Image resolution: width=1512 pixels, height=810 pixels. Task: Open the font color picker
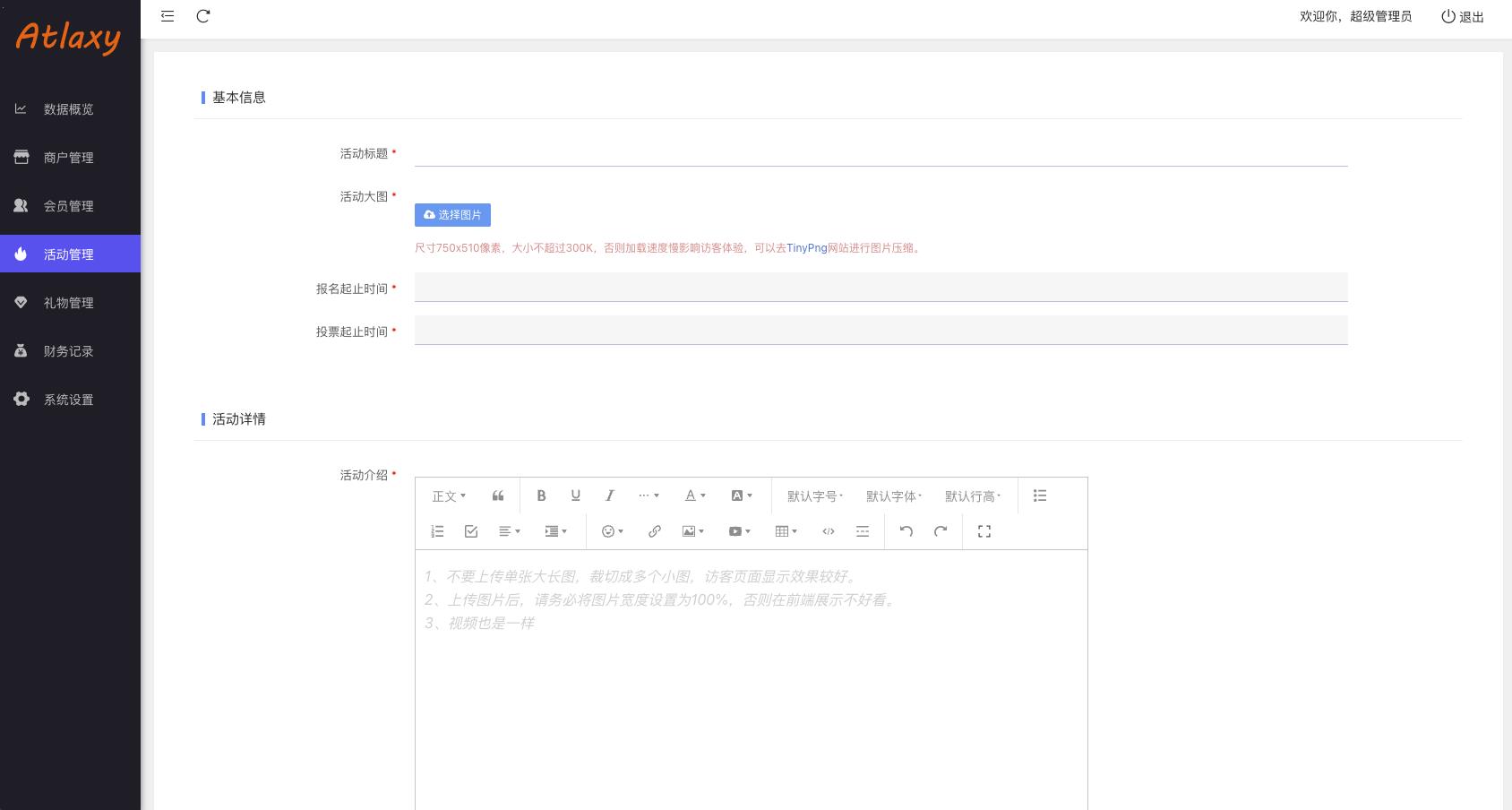click(695, 495)
